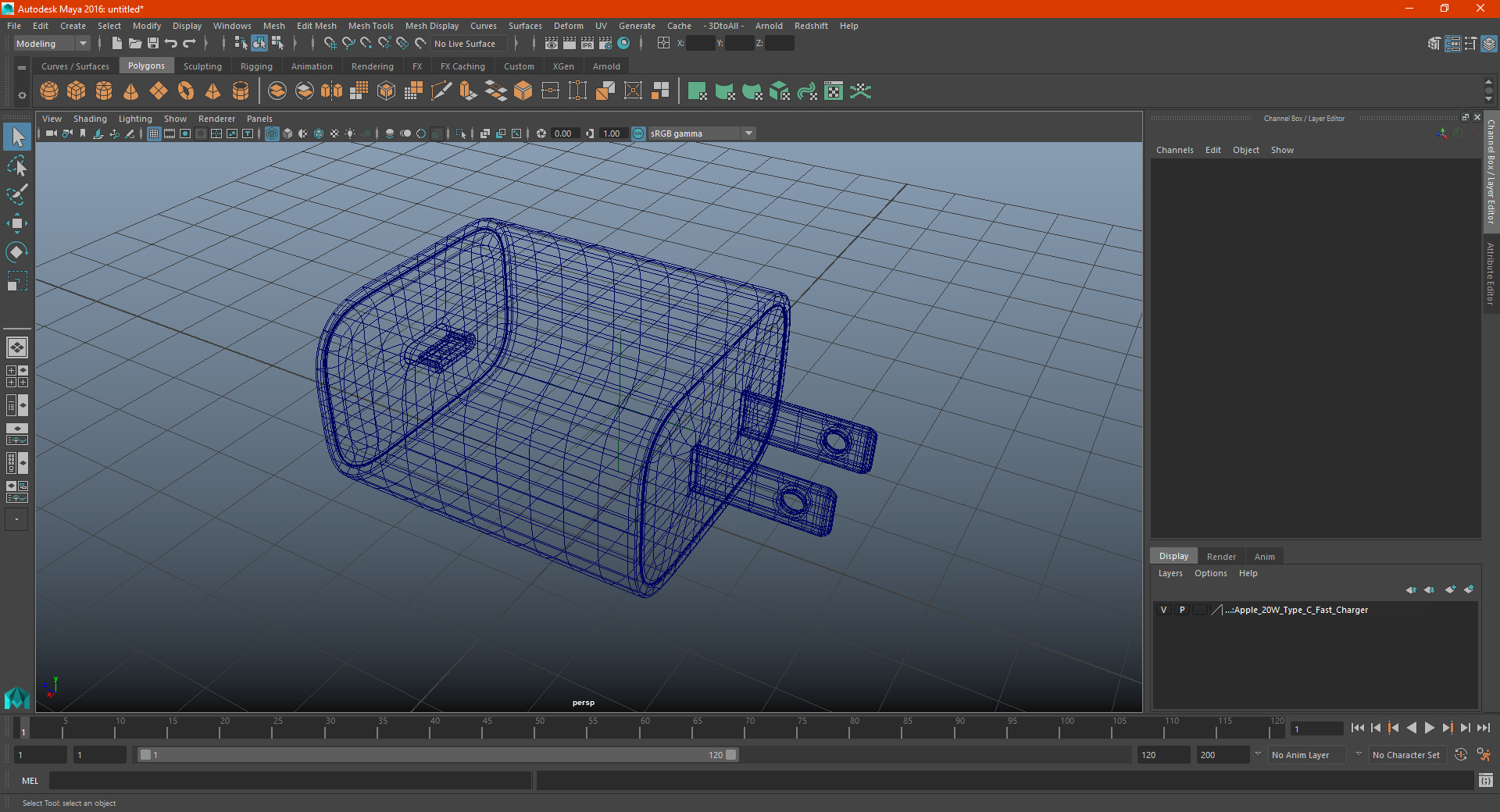The width and height of the screenshot is (1500, 812).
Task: Toggle snap to grids
Action: pos(330,44)
